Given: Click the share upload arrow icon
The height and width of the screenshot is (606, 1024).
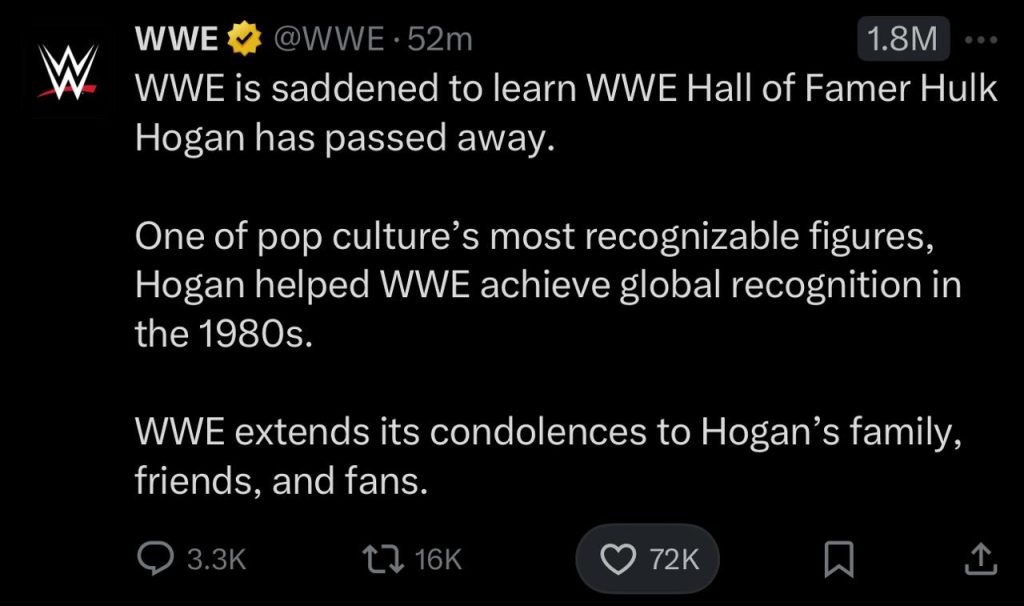Looking at the screenshot, I should [x=979, y=558].
